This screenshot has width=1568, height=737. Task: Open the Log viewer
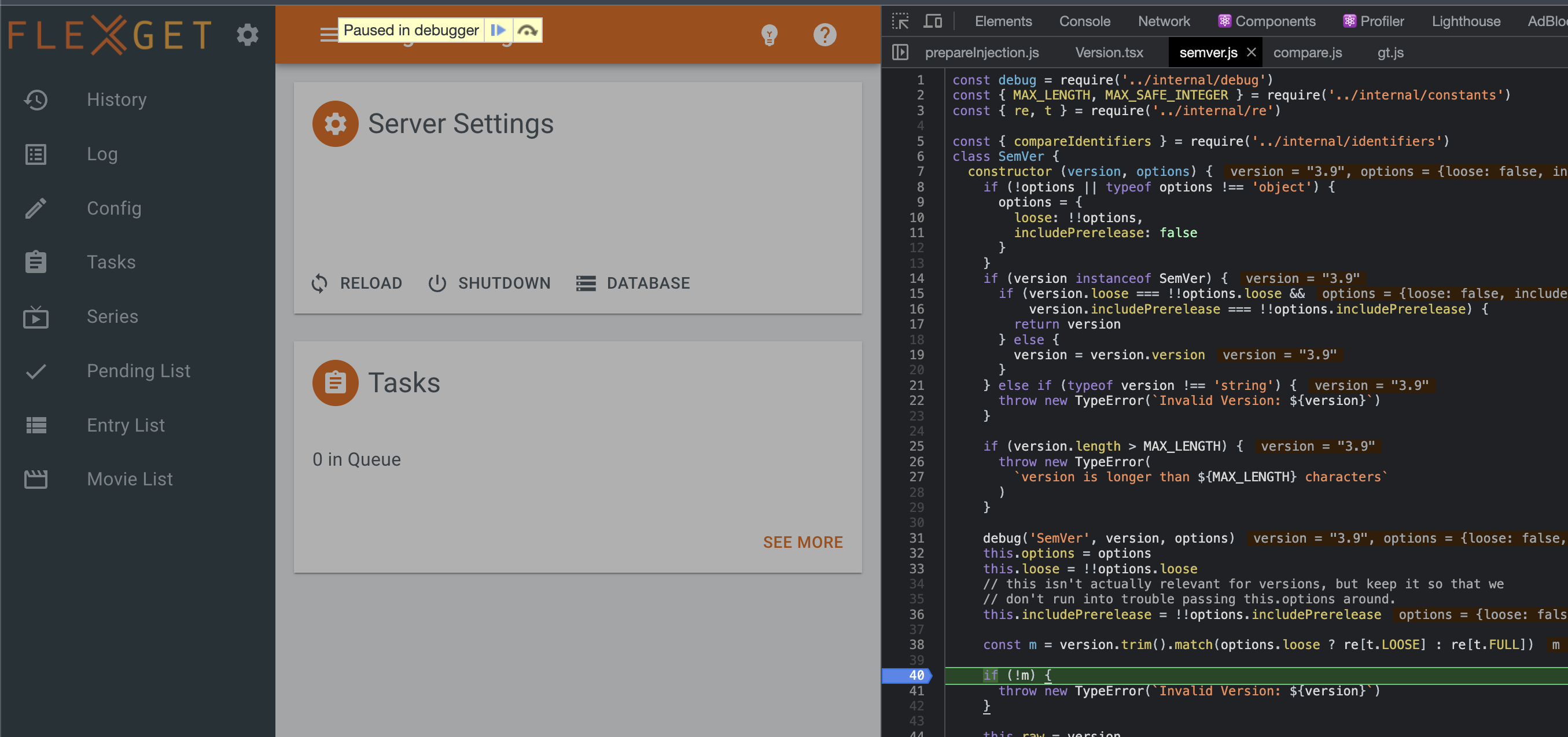point(102,154)
